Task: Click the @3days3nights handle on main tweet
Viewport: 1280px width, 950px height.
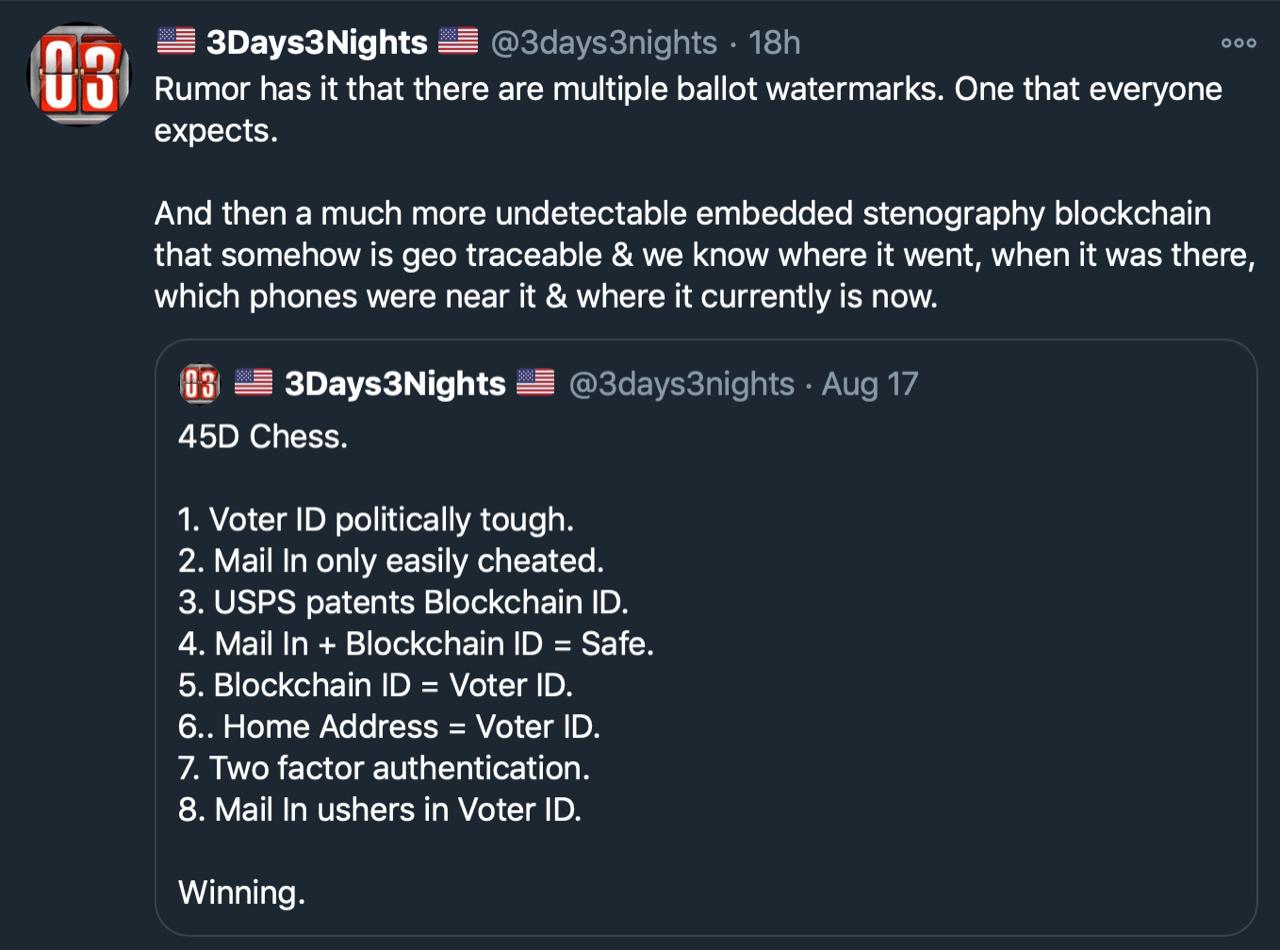Action: 603,42
